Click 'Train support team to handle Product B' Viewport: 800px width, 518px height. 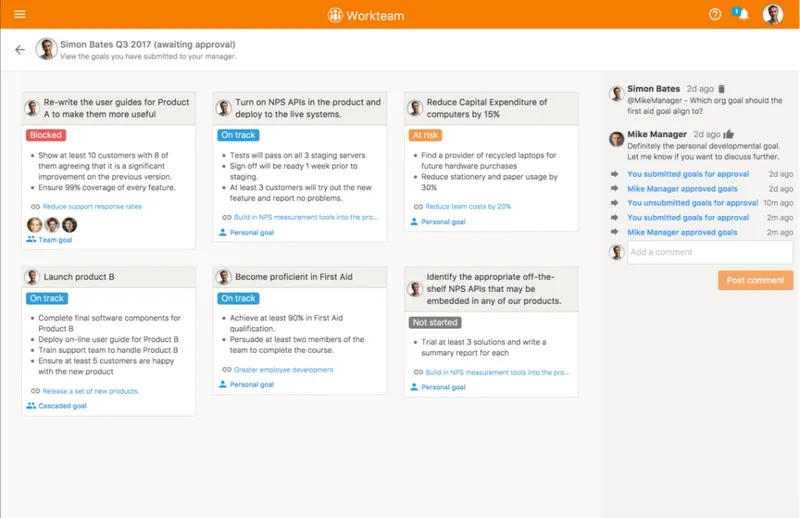108,350
